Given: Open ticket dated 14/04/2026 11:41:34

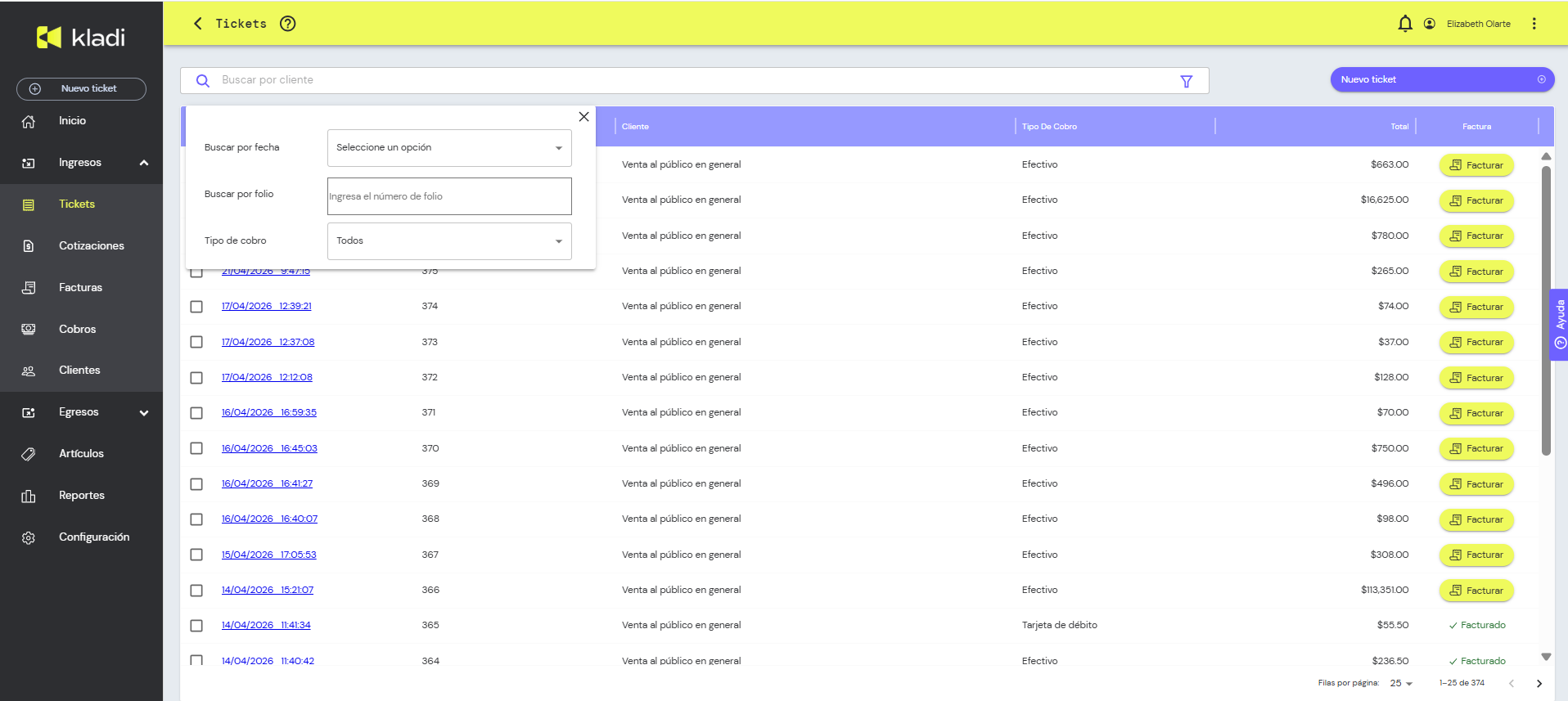Looking at the screenshot, I should click(x=266, y=625).
